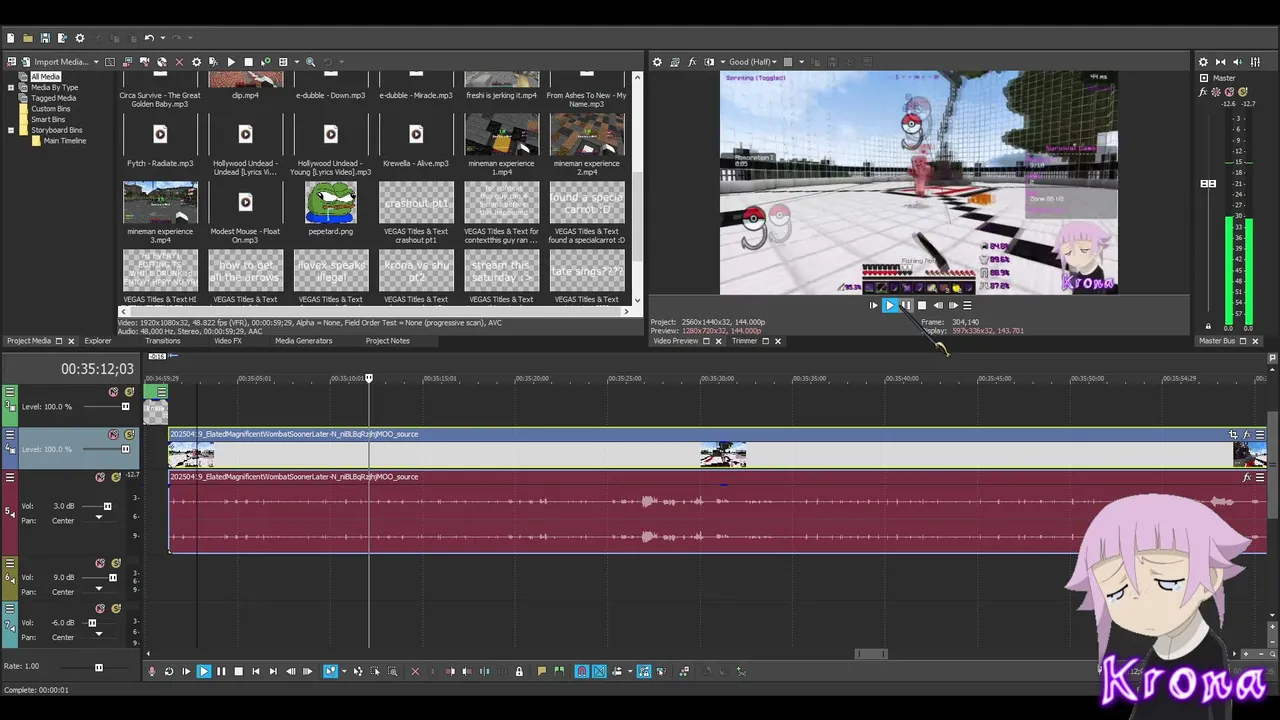Viewport: 1280px width, 720px height.
Task: Select the Envelope Edit Tool
Action: pyautogui.click(x=357, y=671)
